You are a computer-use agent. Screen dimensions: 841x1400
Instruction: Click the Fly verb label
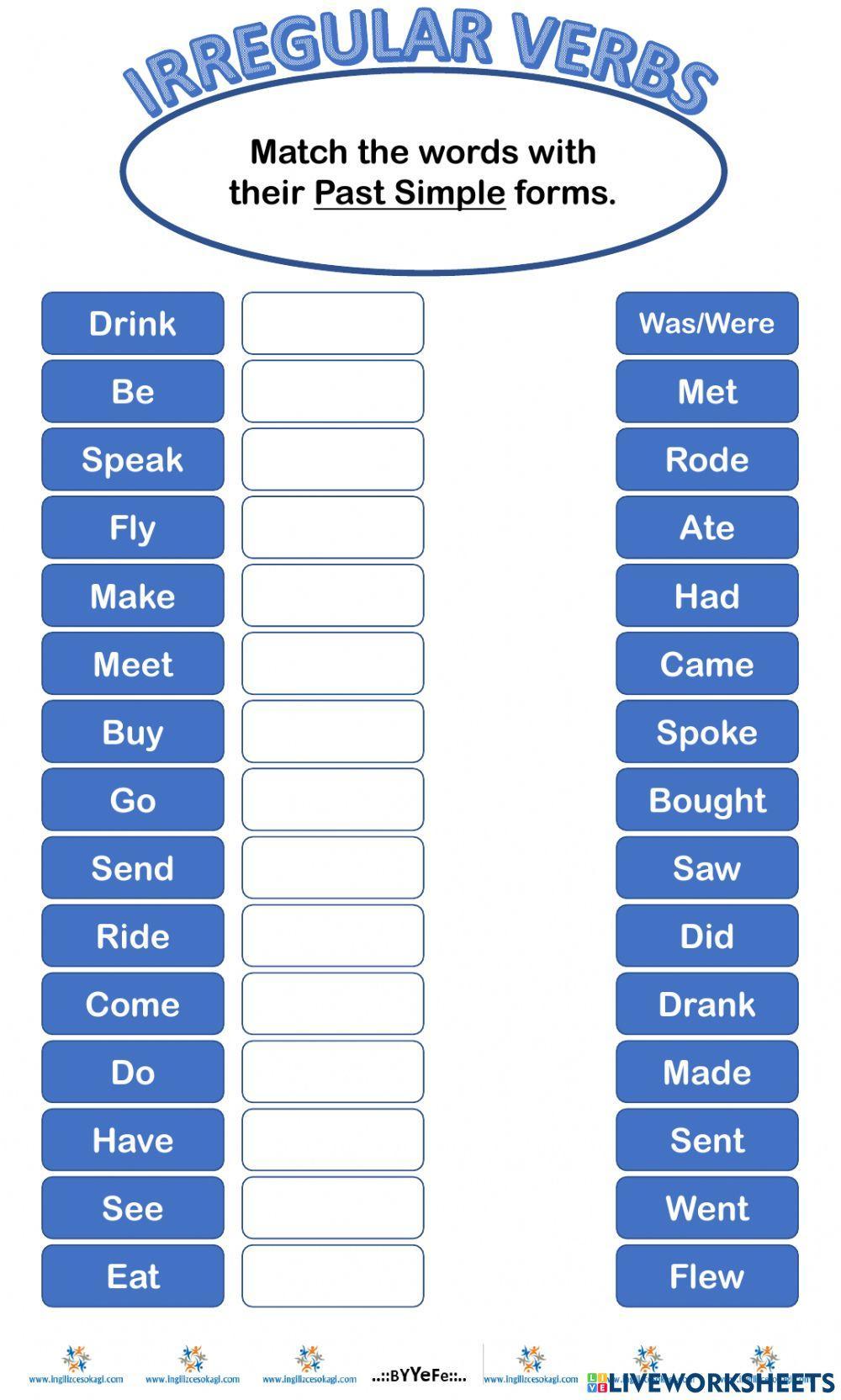tap(133, 528)
